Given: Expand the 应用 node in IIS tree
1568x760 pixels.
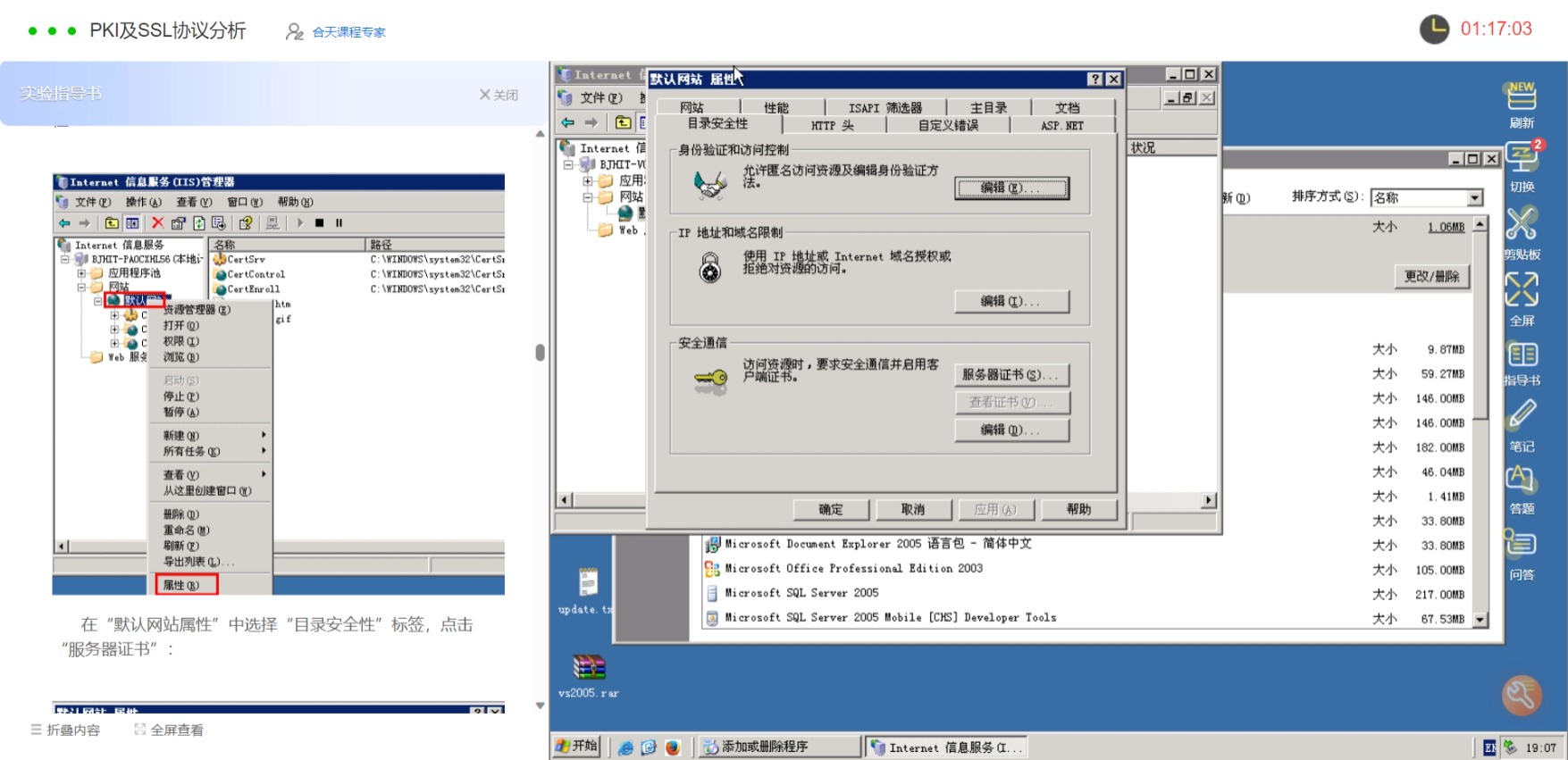Looking at the screenshot, I should pyautogui.click(x=587, y=180).
